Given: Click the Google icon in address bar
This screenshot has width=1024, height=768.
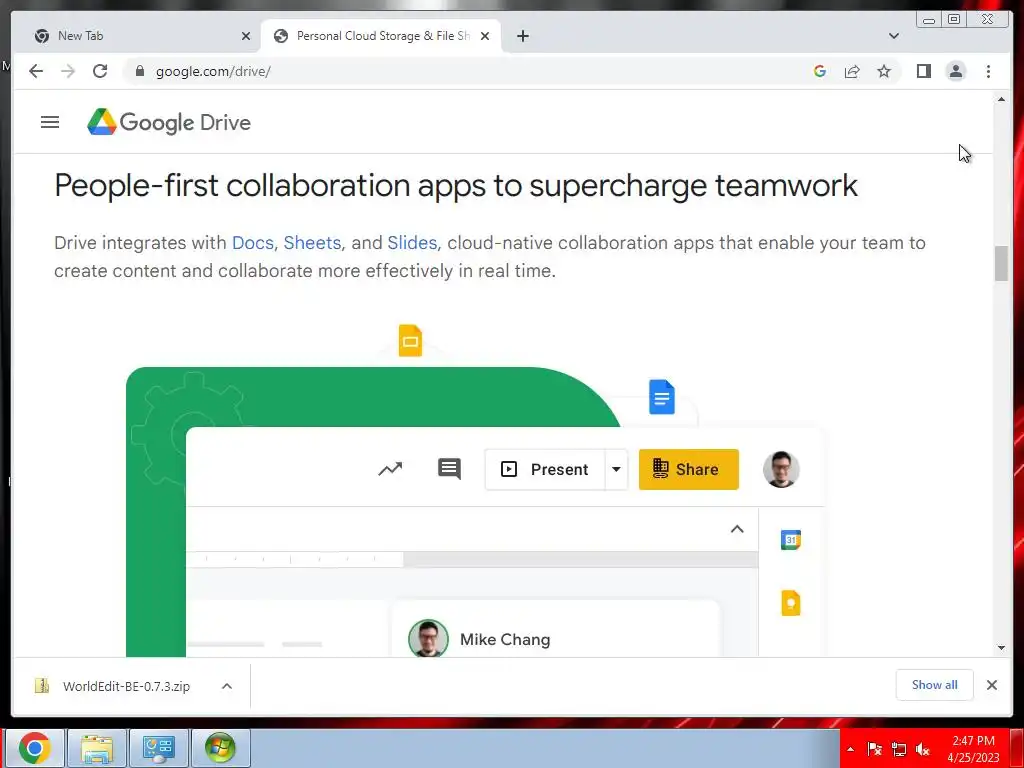Looking at the screenshot, I should point(820,71).
